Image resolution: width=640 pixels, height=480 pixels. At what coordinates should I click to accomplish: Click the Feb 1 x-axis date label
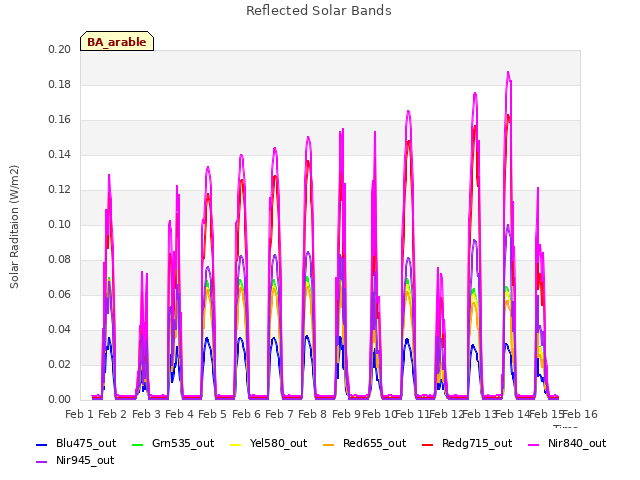[x=80, y=414]
